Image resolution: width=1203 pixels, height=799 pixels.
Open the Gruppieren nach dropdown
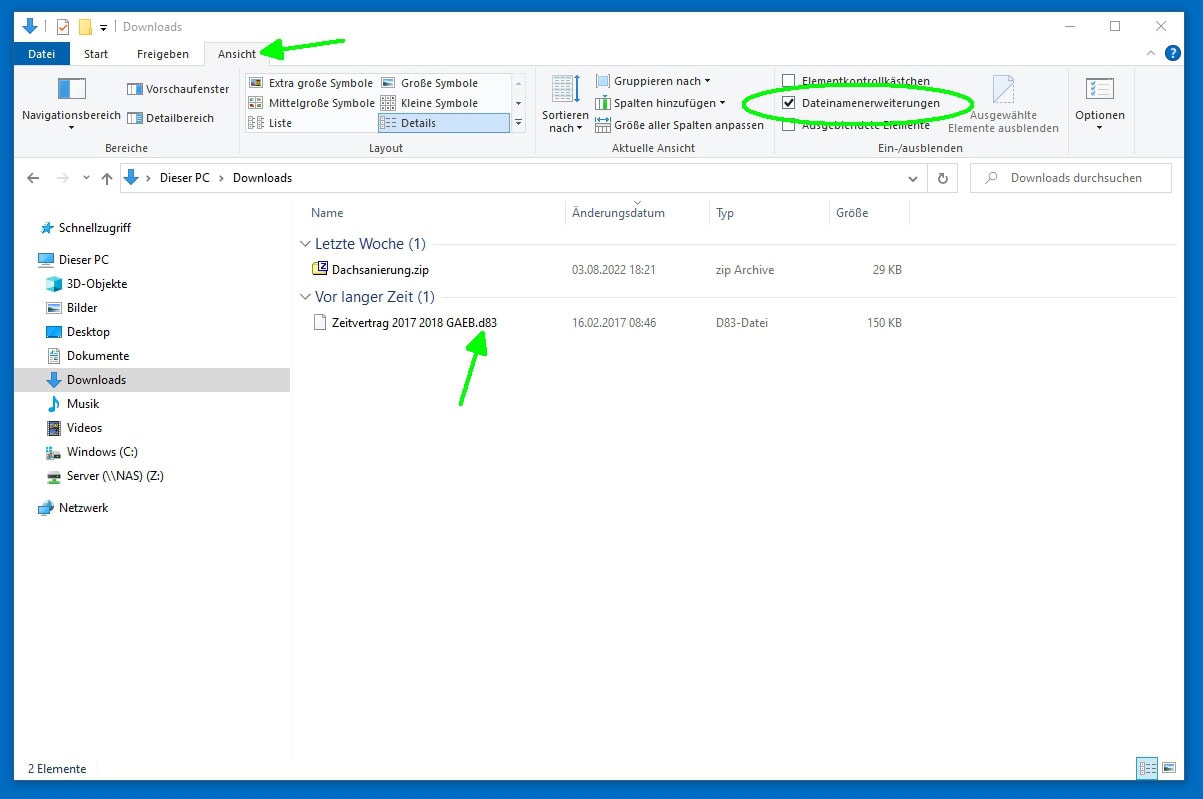[x=653, y=81]
